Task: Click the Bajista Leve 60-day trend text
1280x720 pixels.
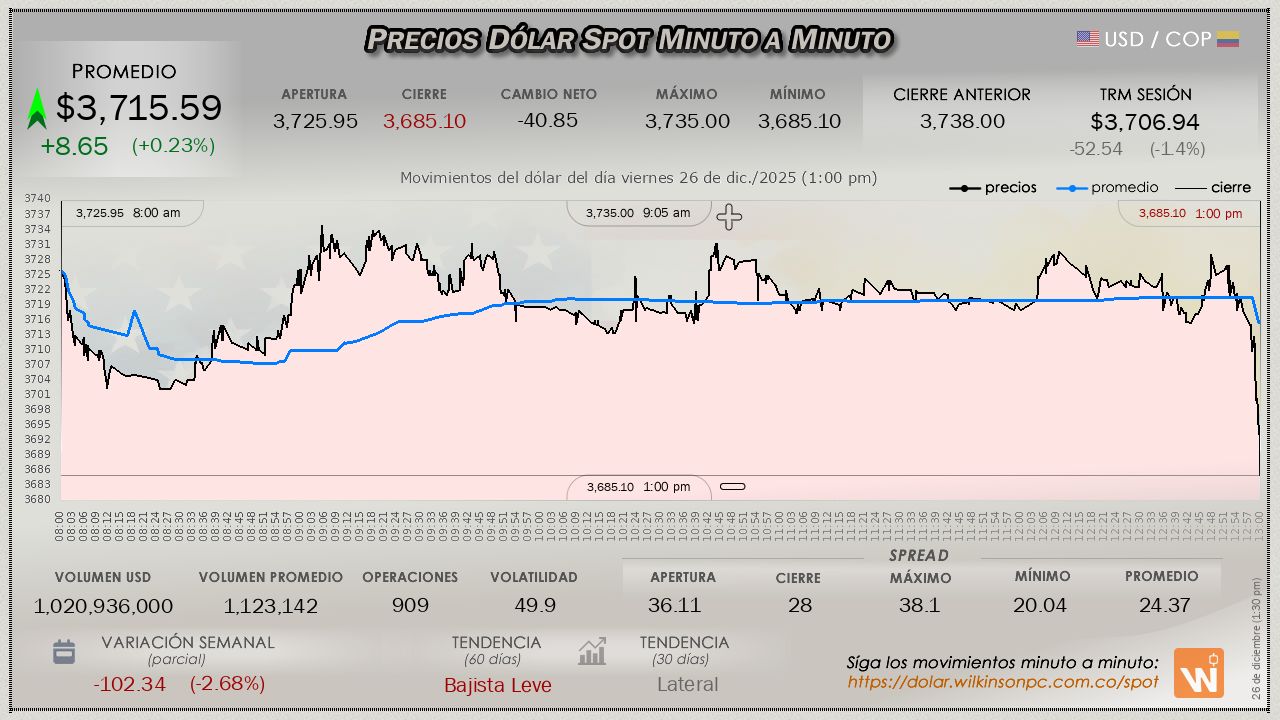Action: (497, 685)
